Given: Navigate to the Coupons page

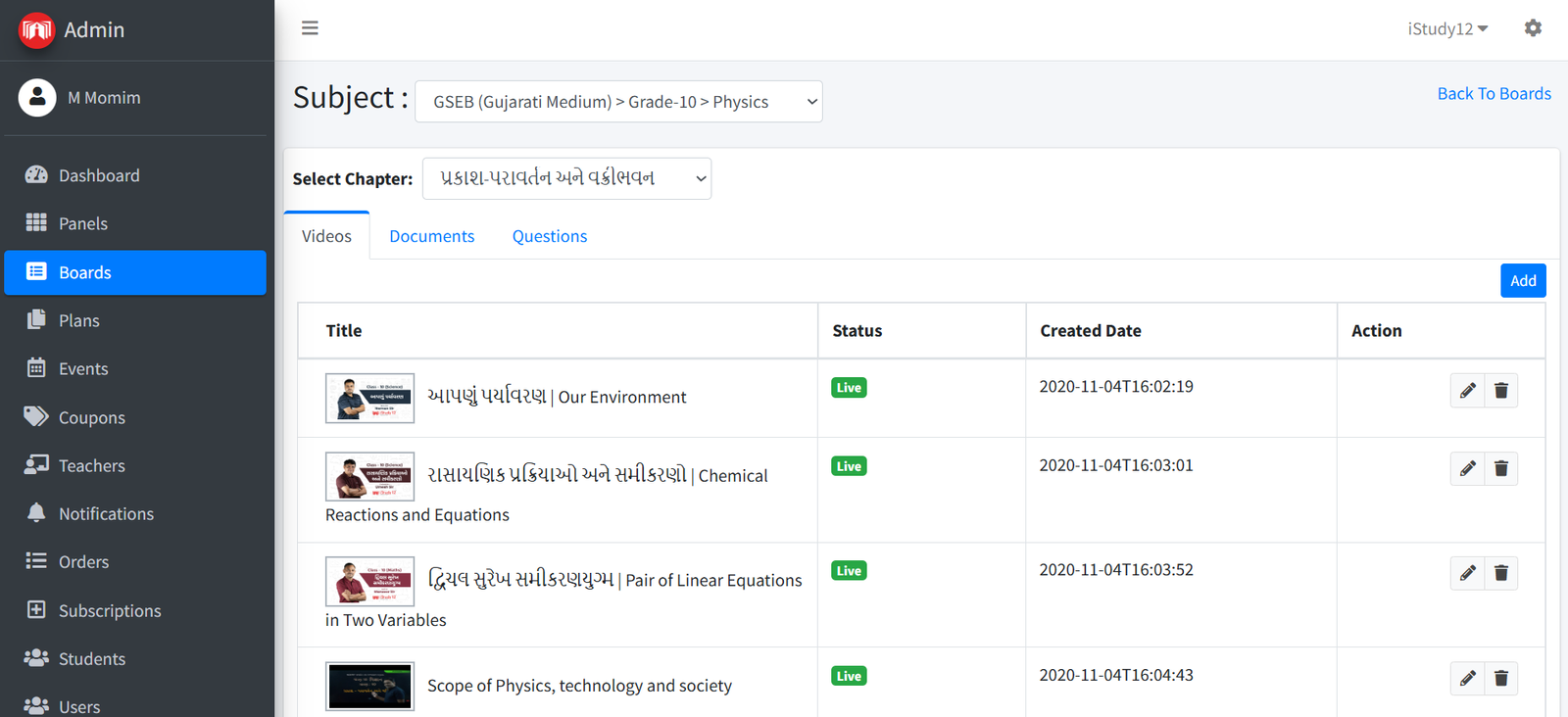Looking at the screenshot, I should point(92,417).
